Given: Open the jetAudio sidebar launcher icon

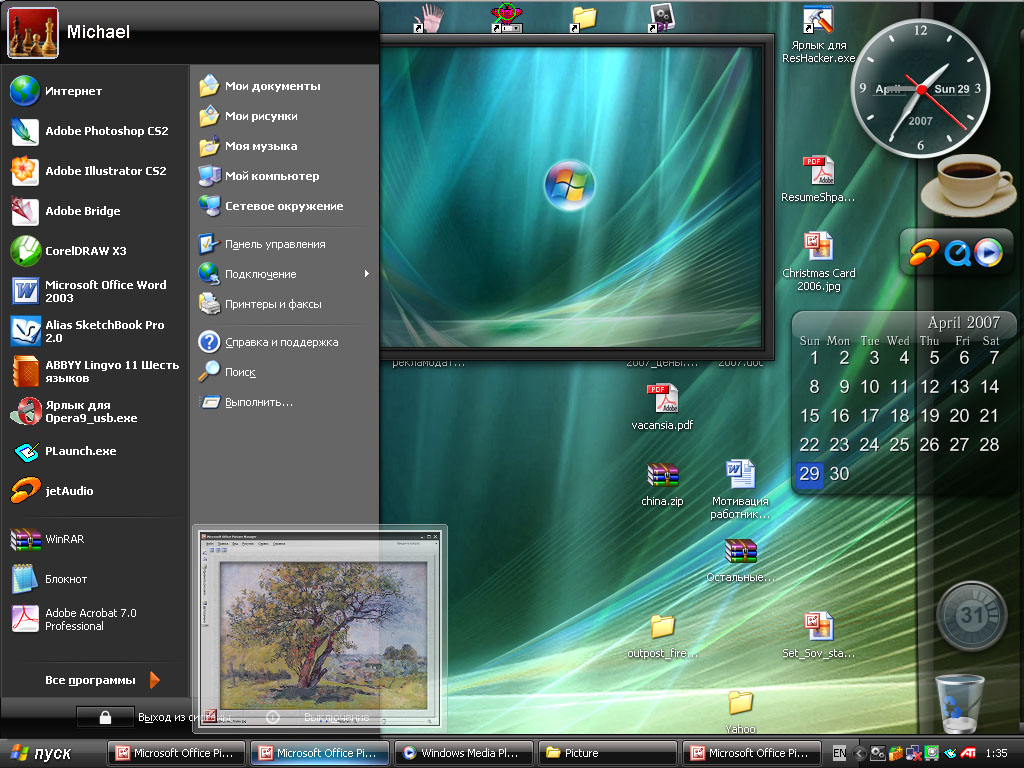Looking at the screenshot, I should coord(924,253).
